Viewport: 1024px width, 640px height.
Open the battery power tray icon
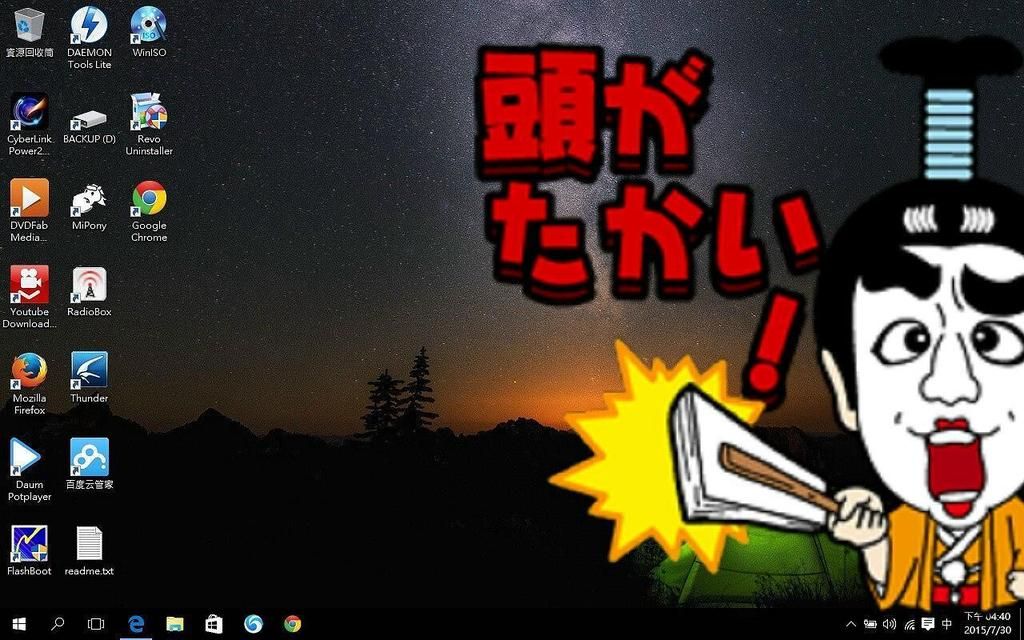click(x=870, y=624)
